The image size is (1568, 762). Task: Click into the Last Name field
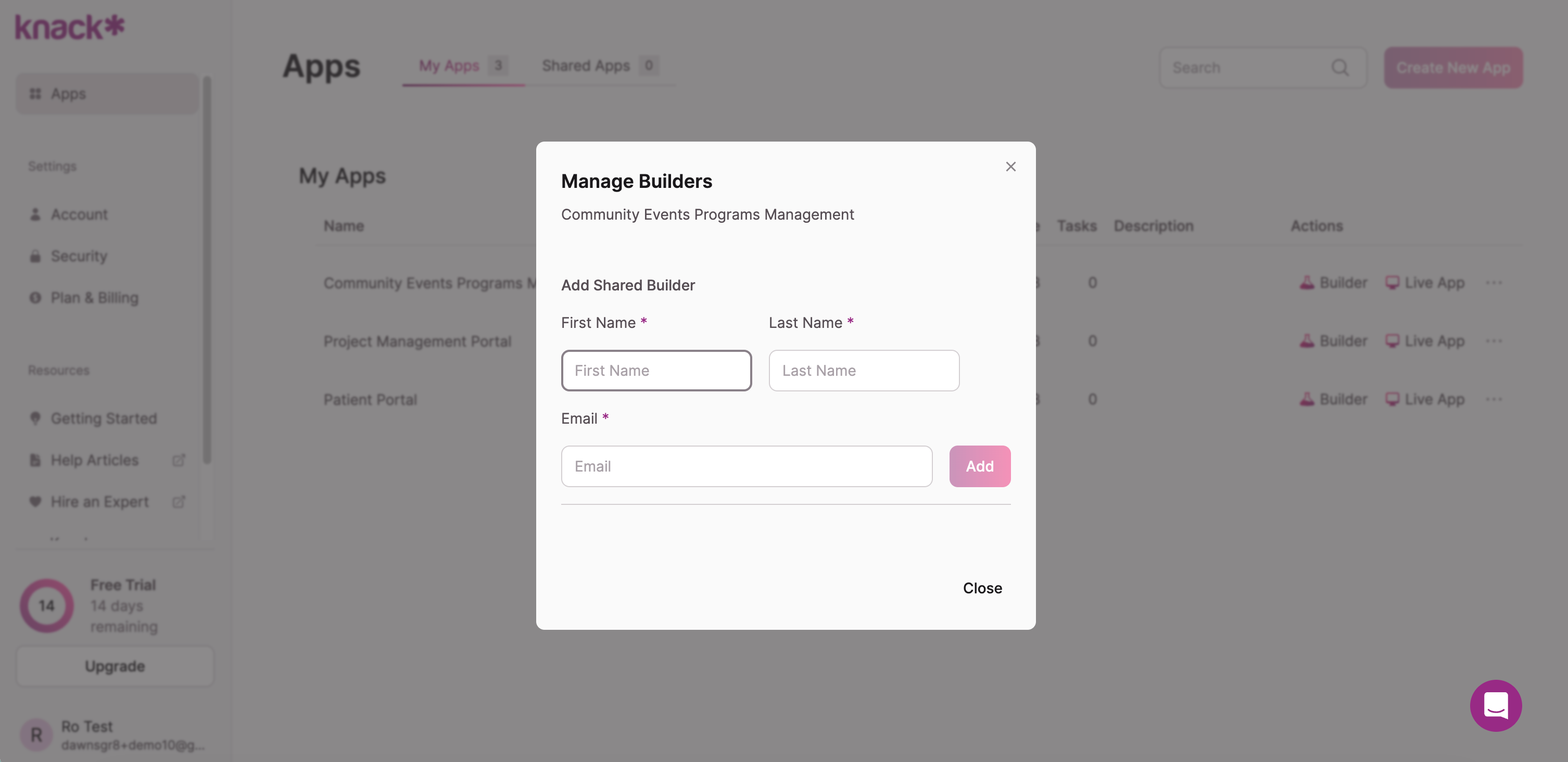coord(863,371)
